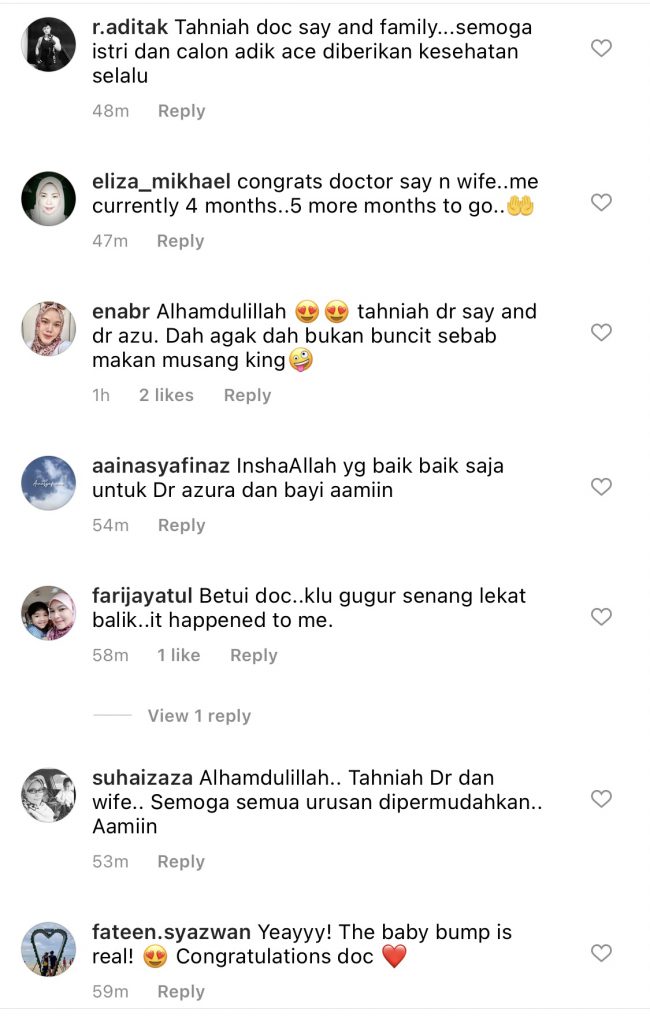The image size is (650, 1024).
Task: Like farijayatul's comment with the heart icon
Action: (601, 616)
